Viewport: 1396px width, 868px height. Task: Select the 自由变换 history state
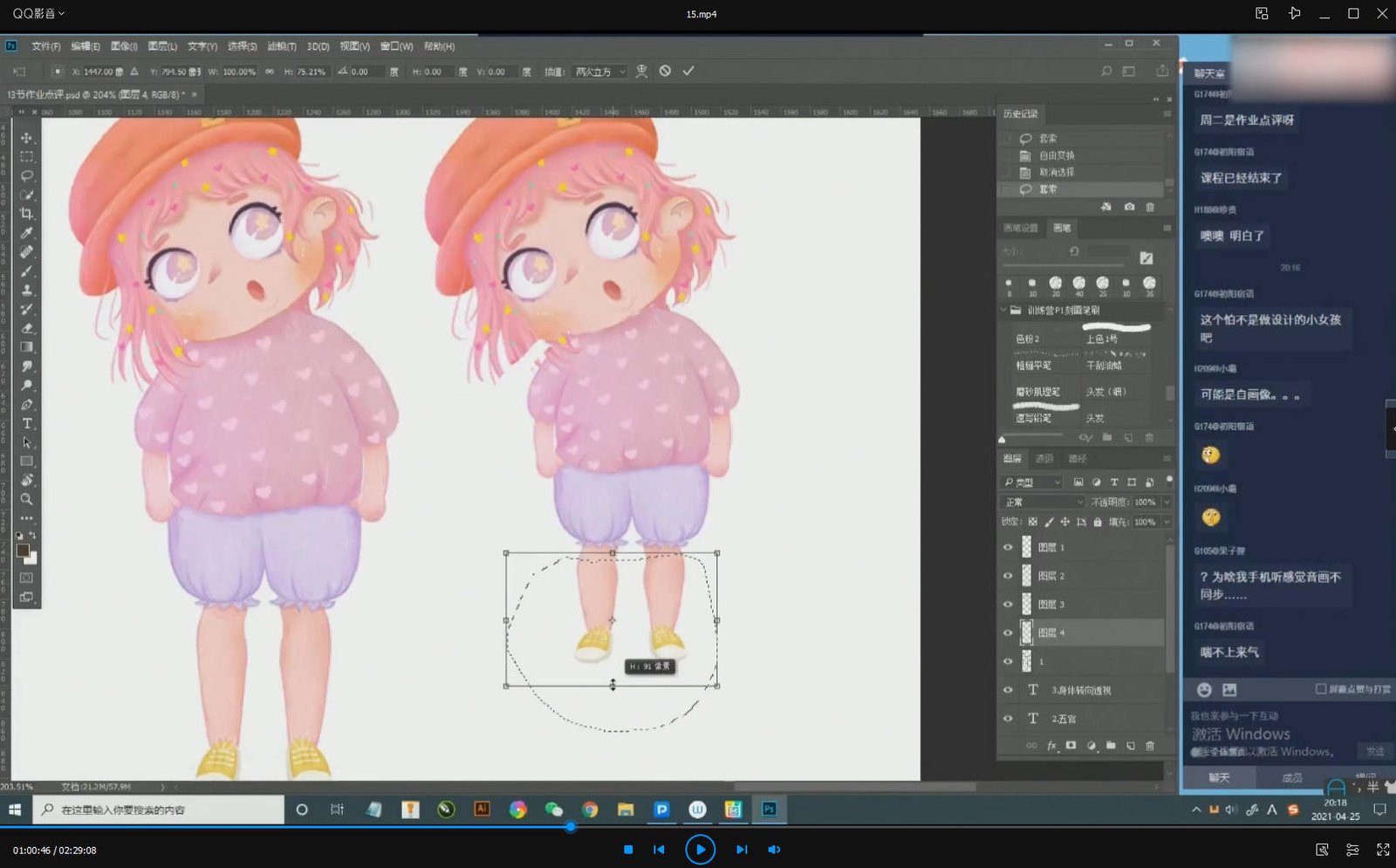click(1057, 155)
